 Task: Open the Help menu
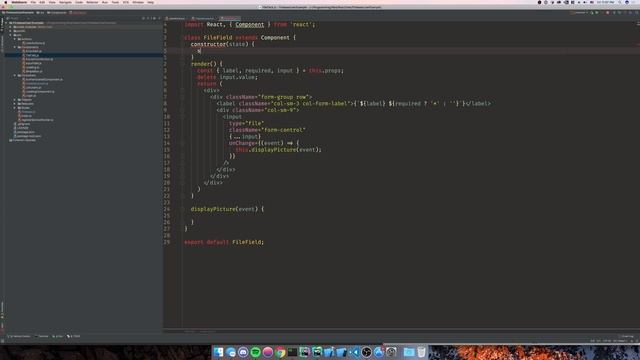(x=151, y=2)
